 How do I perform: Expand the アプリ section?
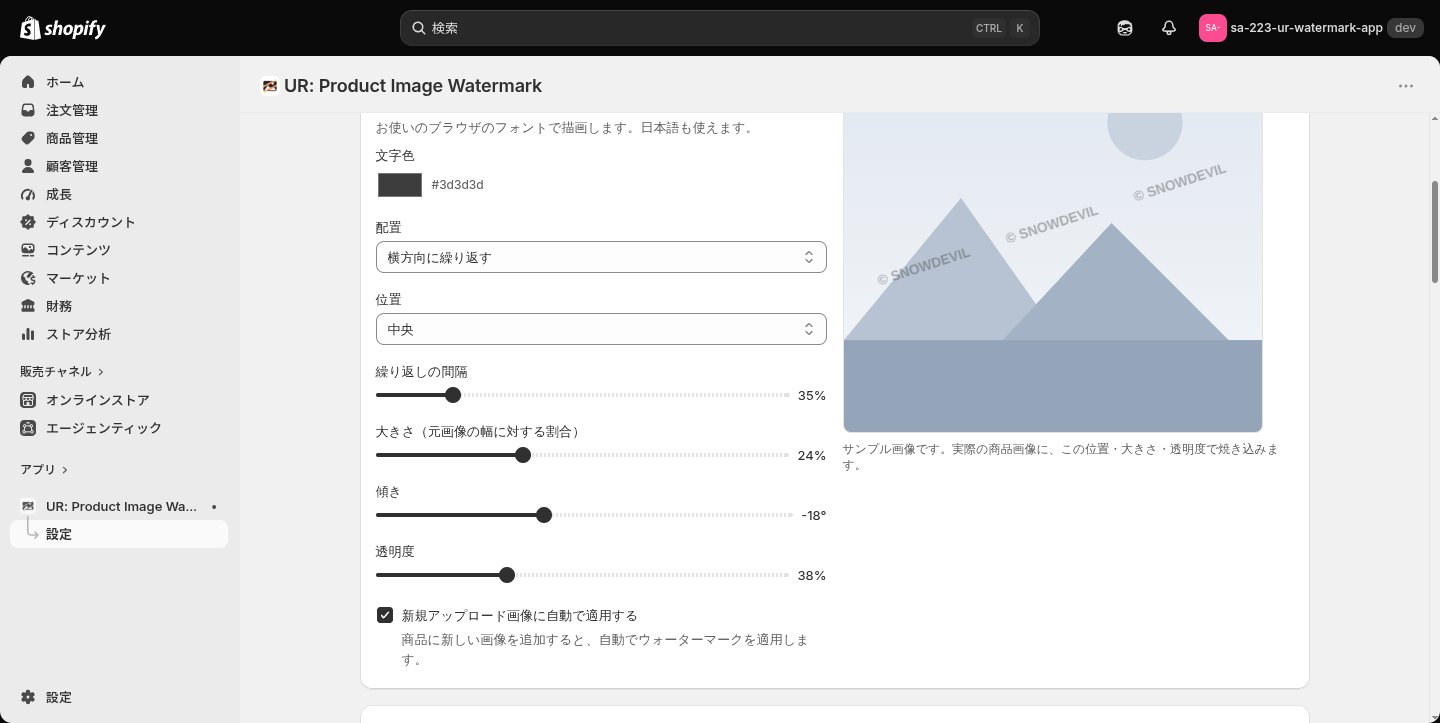(44, 470)
